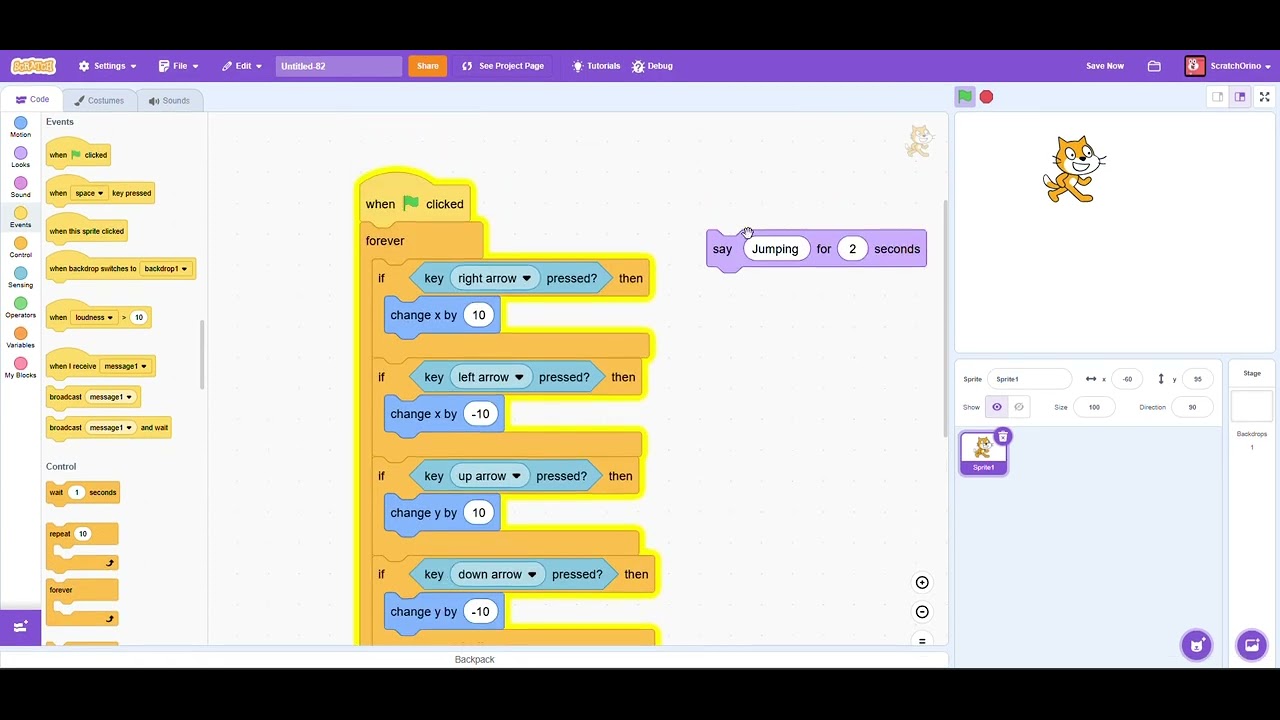Open the space key dropdown in the palette
This screenshot has height=720, width=1280.
89,193
